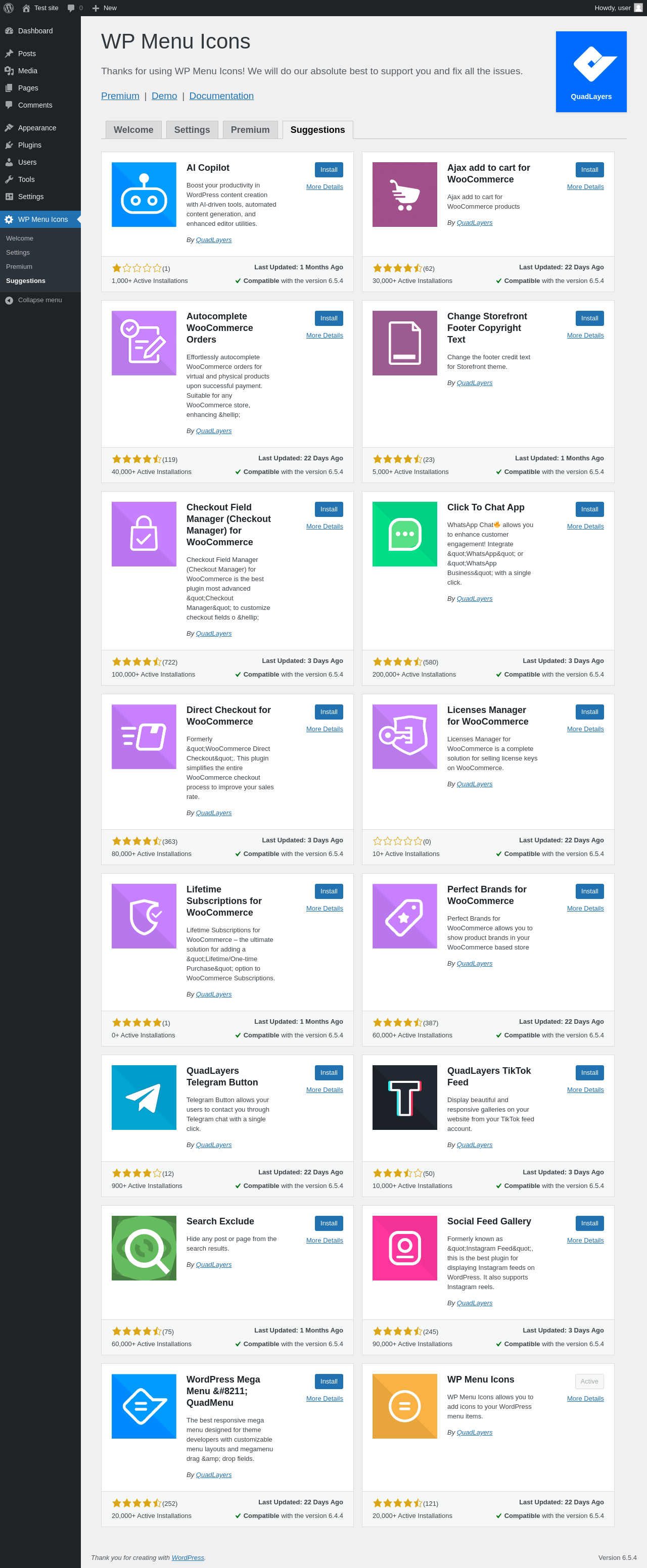Install the Social Feed Gallery plugin
The image size is (647, 1568).
(589, 1223)
